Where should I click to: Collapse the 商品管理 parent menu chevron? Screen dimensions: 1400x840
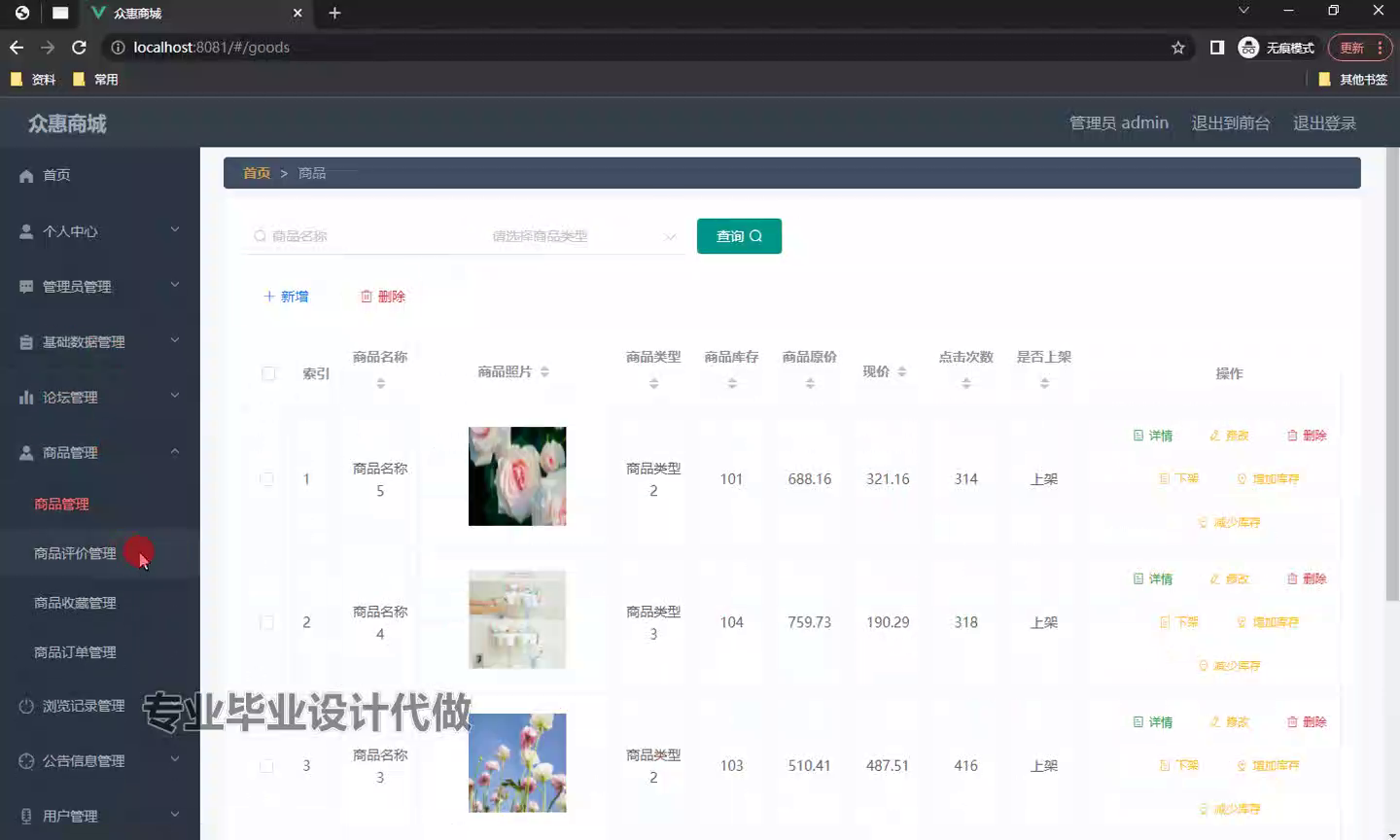175,451
